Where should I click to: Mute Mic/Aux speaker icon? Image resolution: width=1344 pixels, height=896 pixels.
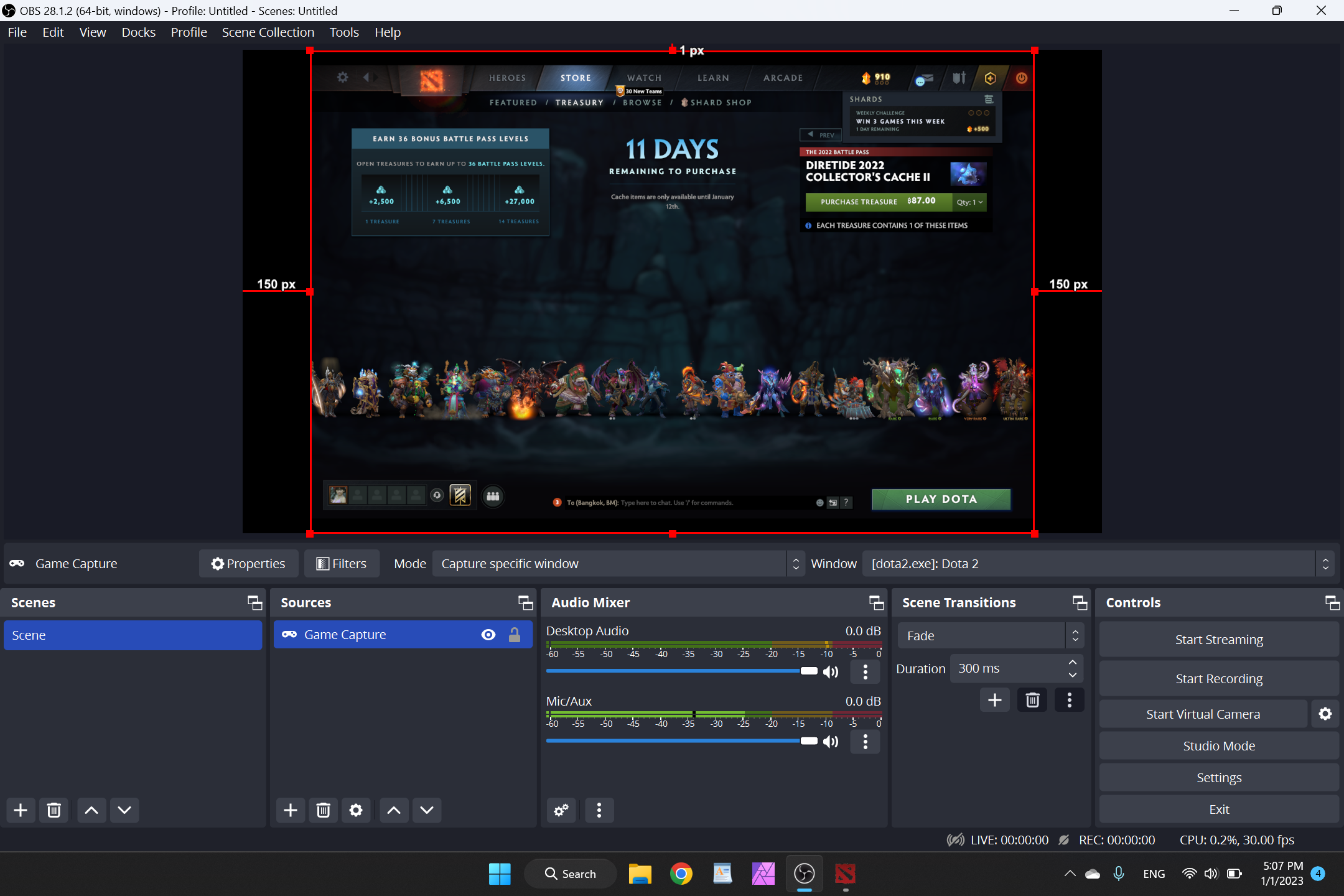831,742
